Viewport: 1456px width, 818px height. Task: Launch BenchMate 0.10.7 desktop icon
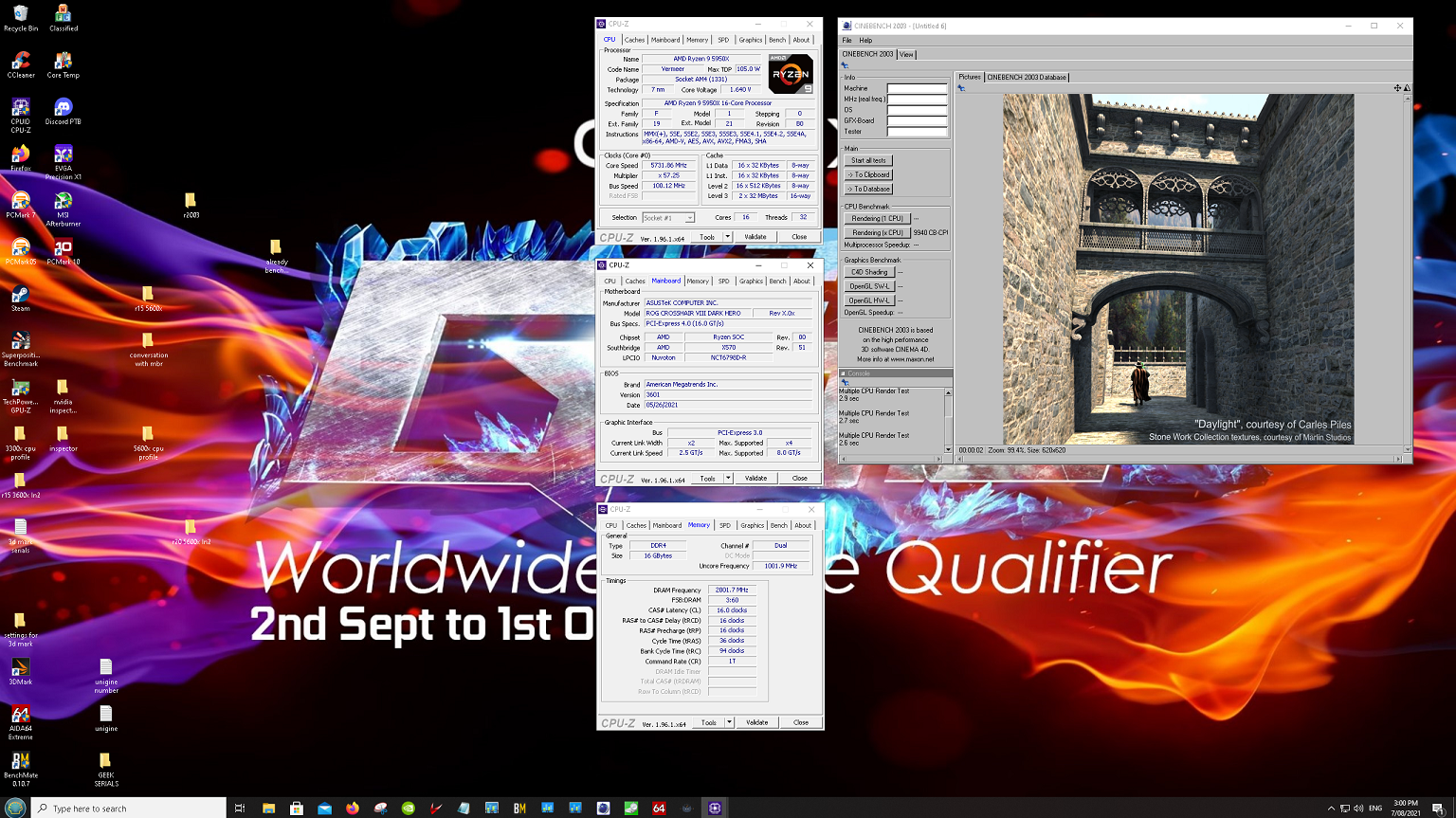[x=21, y=769]
